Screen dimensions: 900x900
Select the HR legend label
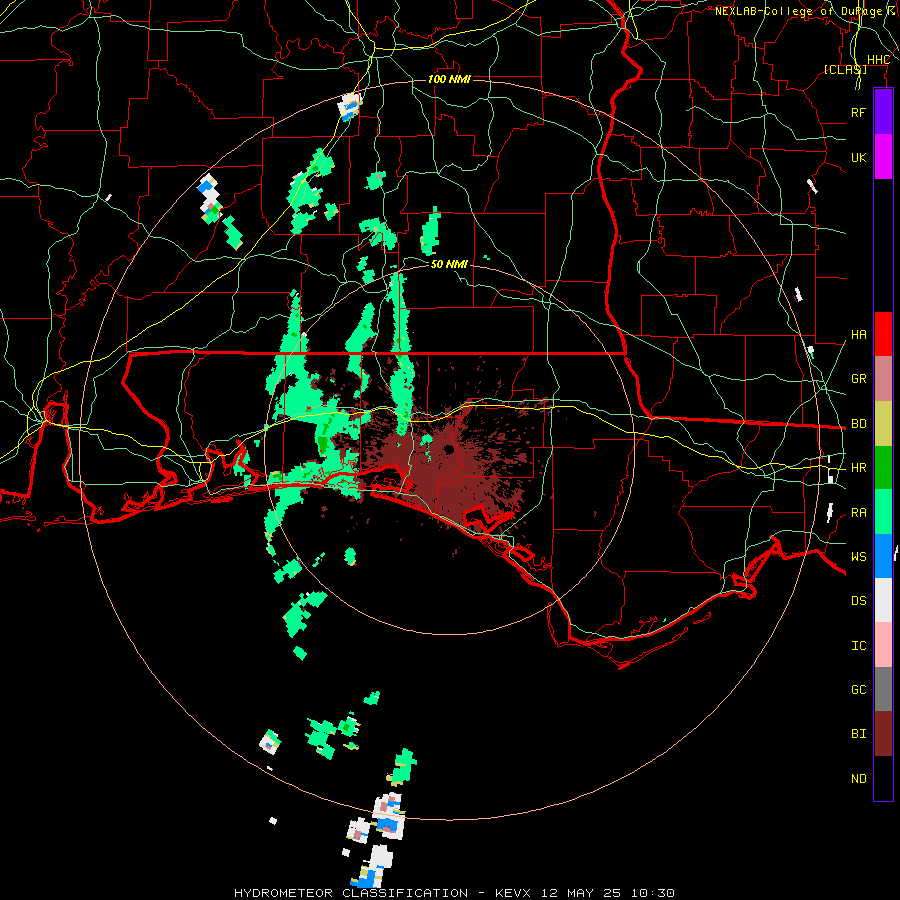coord(858,468)
